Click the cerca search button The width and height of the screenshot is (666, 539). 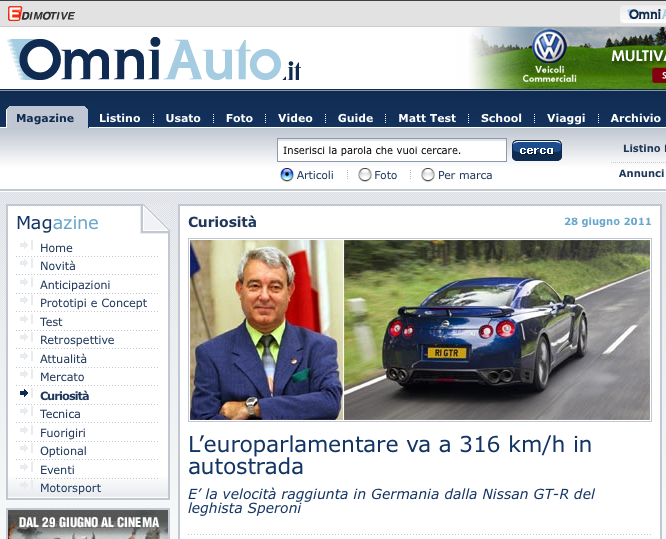click(537, 150)
